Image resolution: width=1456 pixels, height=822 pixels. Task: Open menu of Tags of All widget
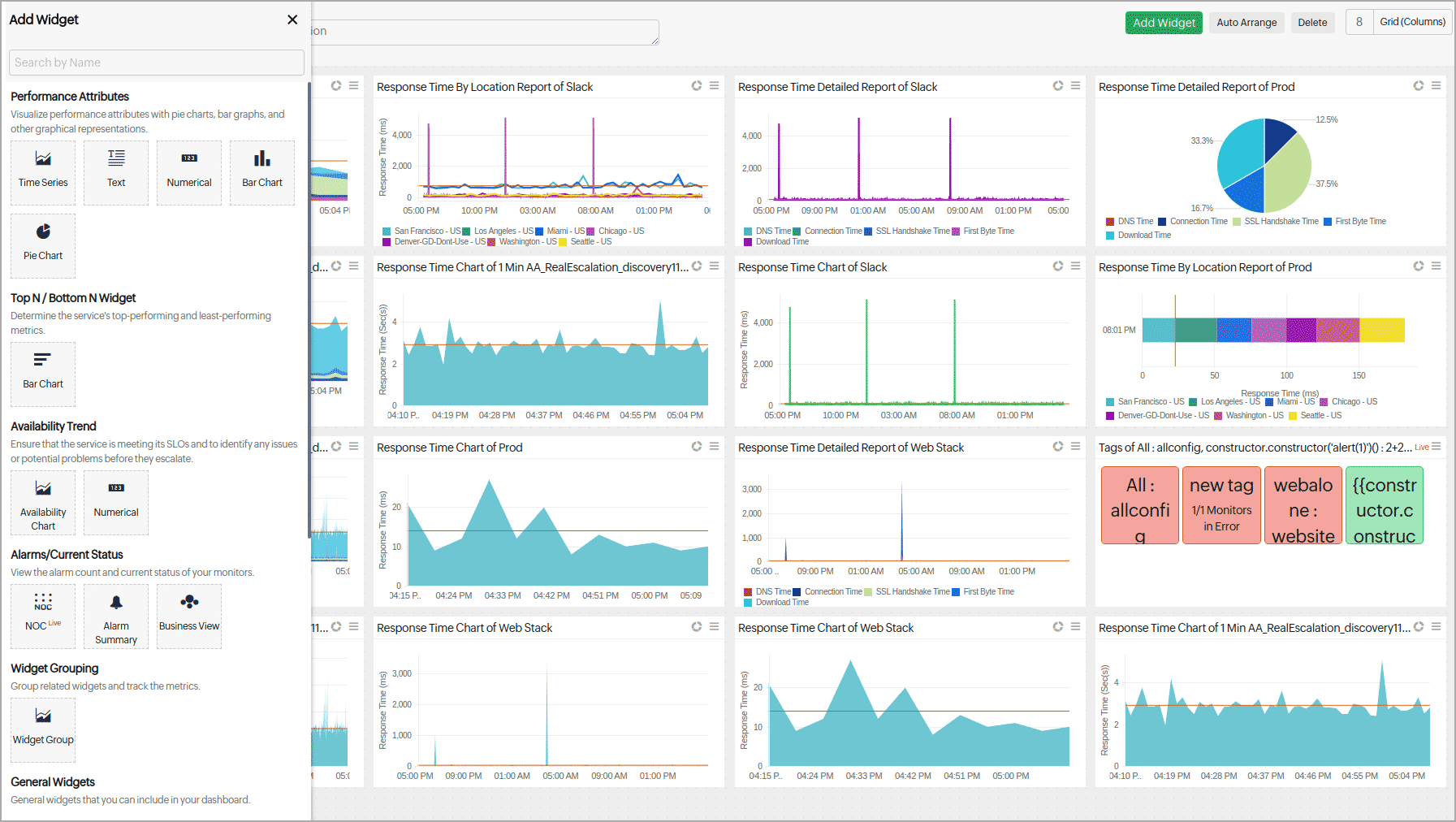tap(1437, 446)
